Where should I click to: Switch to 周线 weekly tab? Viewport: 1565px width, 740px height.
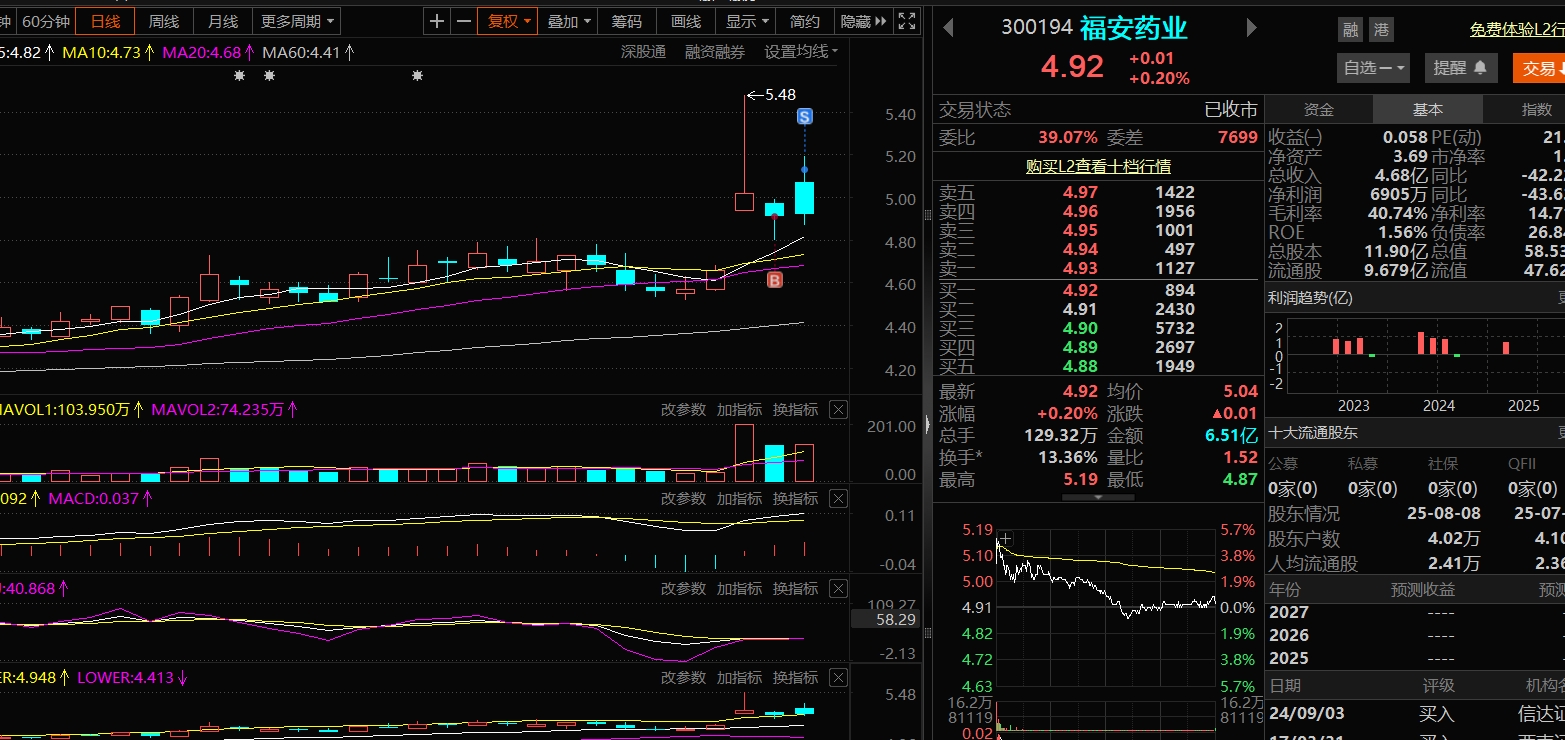click(x=164, y=21)
